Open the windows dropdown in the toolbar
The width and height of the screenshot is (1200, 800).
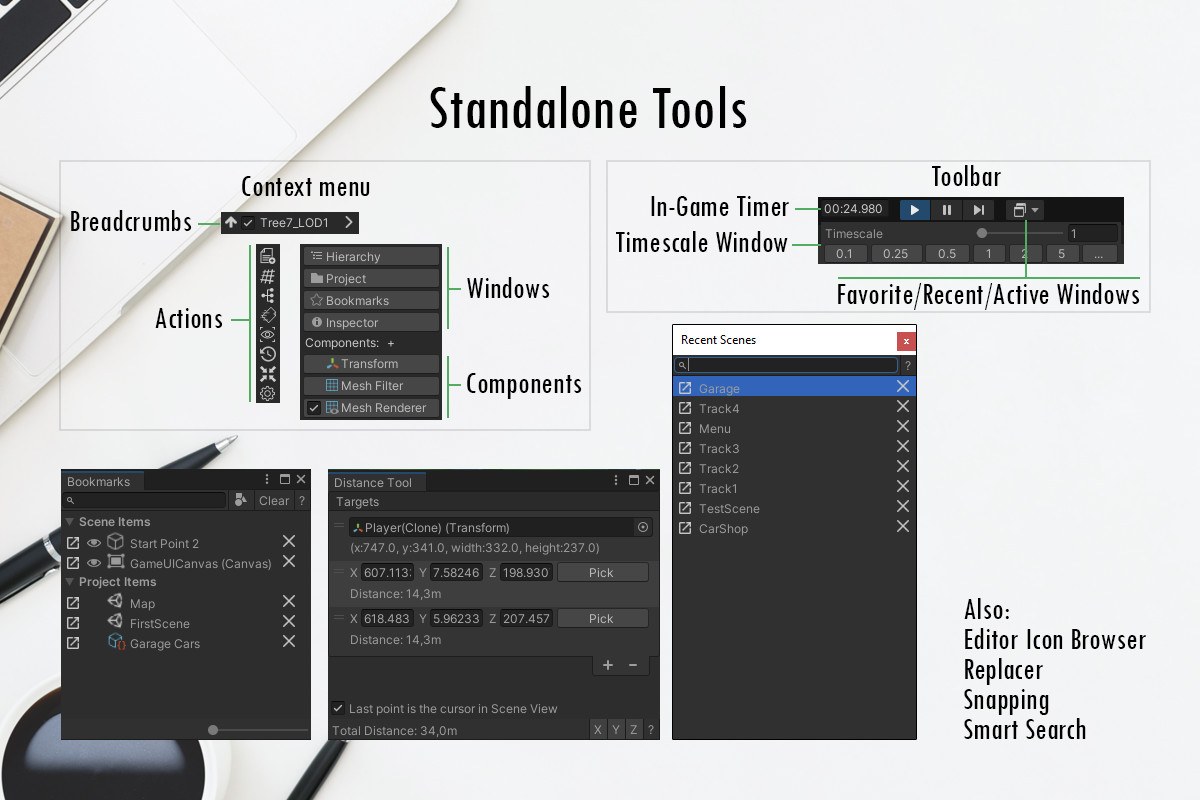pyautogui.click(x=1025, y=210)
